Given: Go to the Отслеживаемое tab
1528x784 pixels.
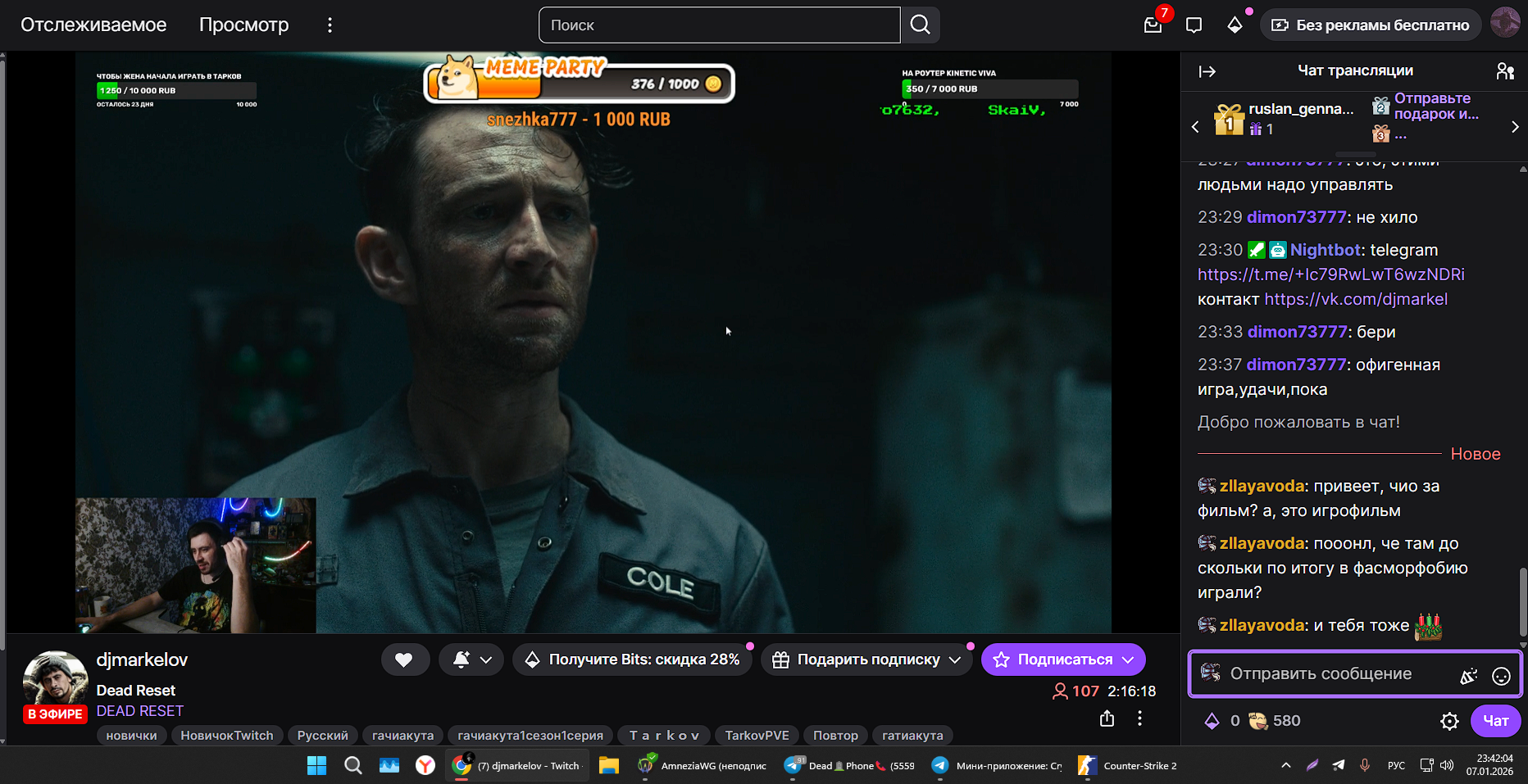Looking at the screenshot, I should 93,25.
